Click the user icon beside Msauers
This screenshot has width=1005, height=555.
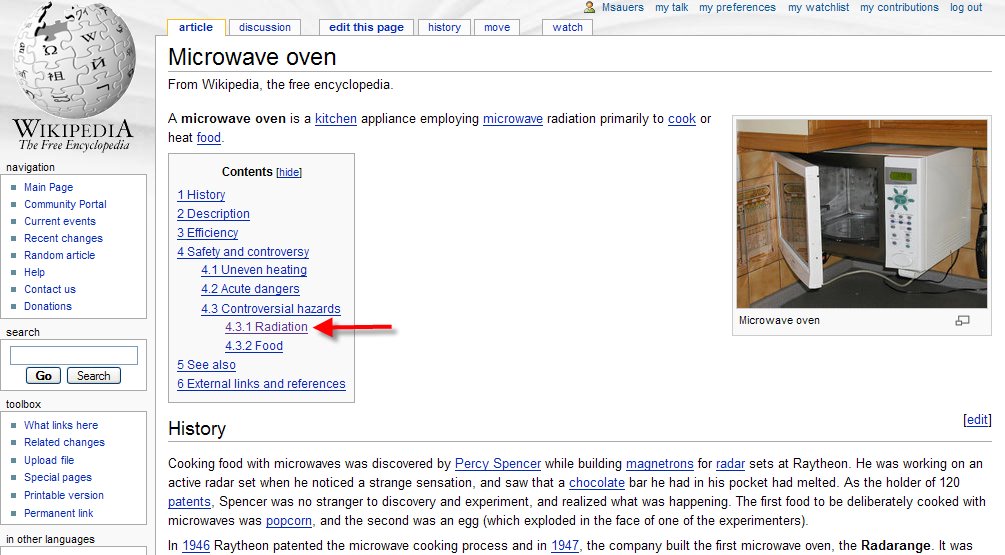click(590, 7)
